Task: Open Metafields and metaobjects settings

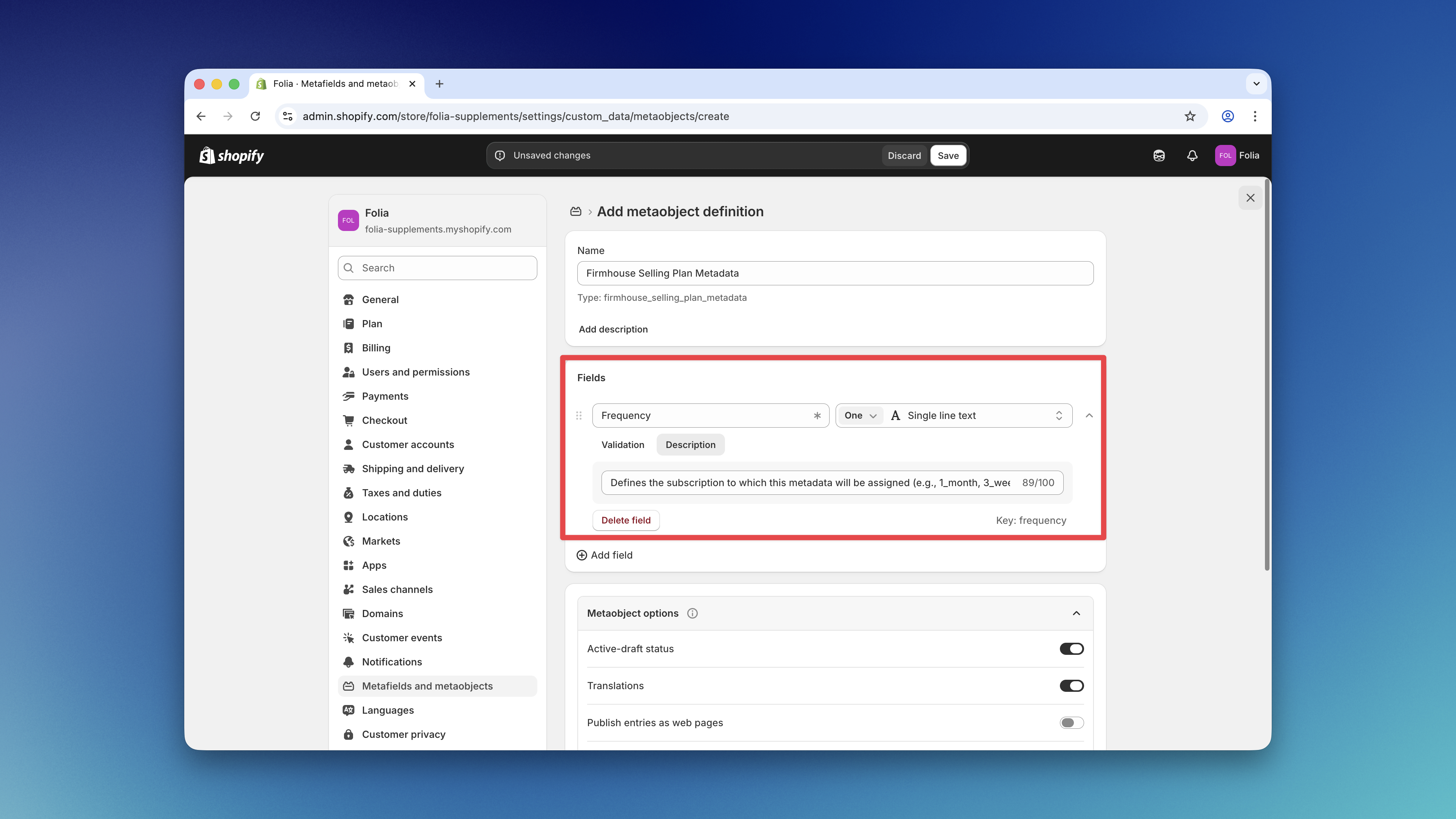Action: [438, 686]
